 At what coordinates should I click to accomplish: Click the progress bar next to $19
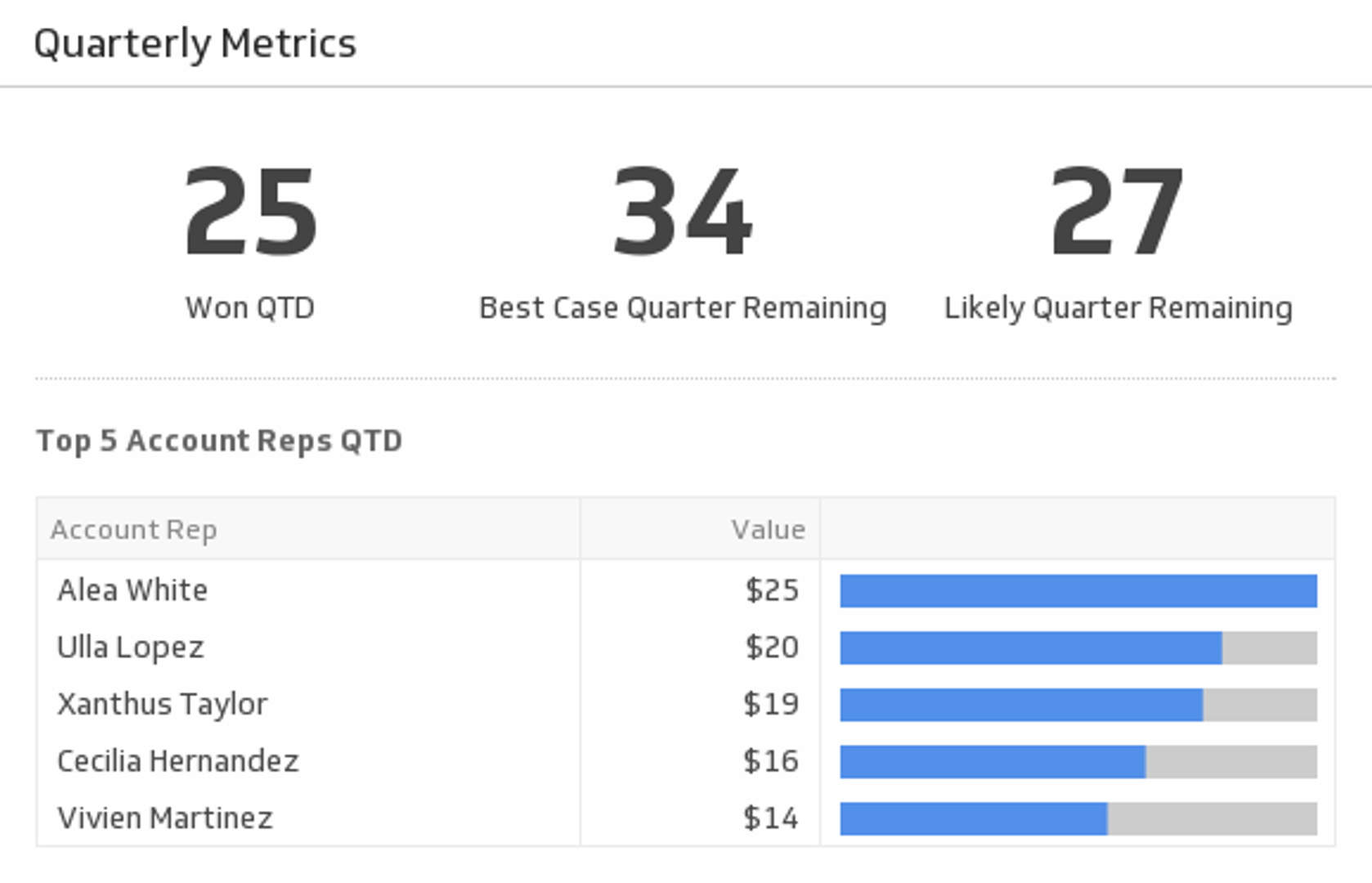click(x=1078, y=705)
